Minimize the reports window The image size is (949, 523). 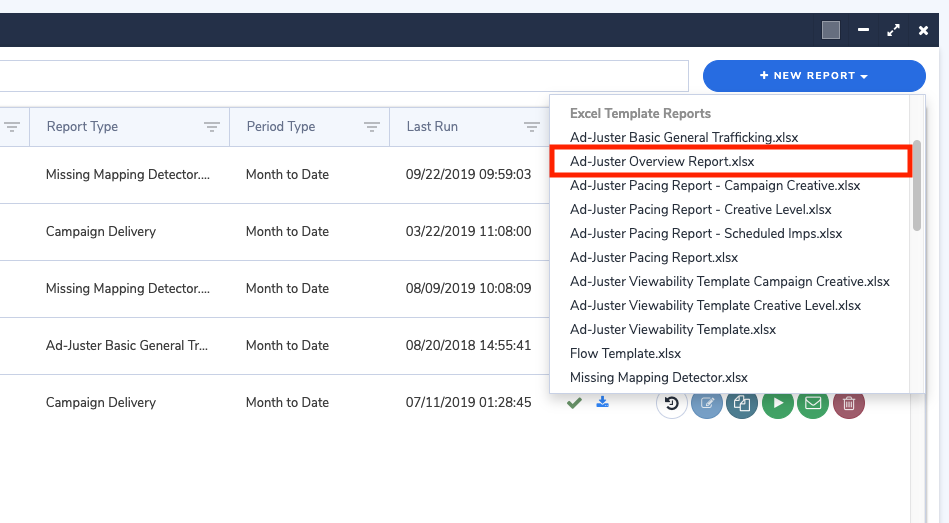click(864, 30)
